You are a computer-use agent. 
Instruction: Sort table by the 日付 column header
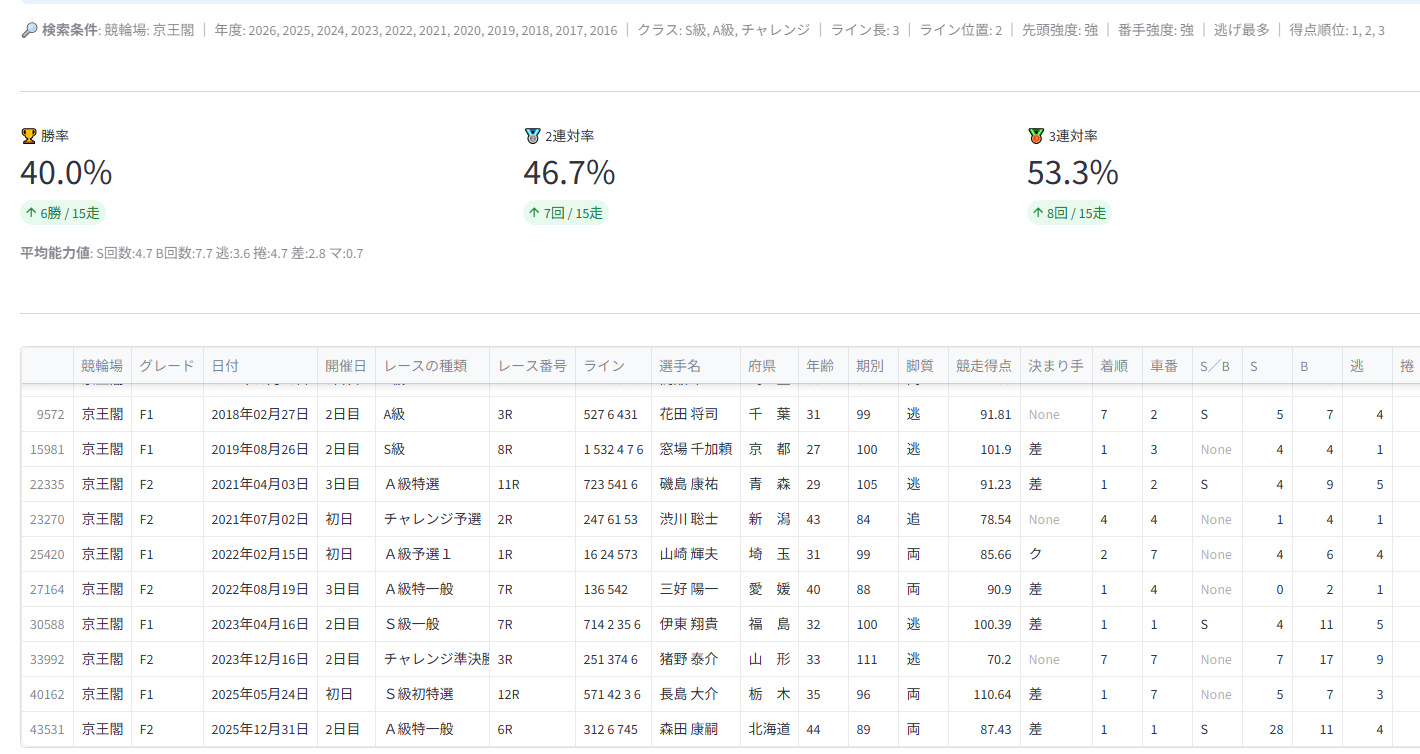pos(225,366)
